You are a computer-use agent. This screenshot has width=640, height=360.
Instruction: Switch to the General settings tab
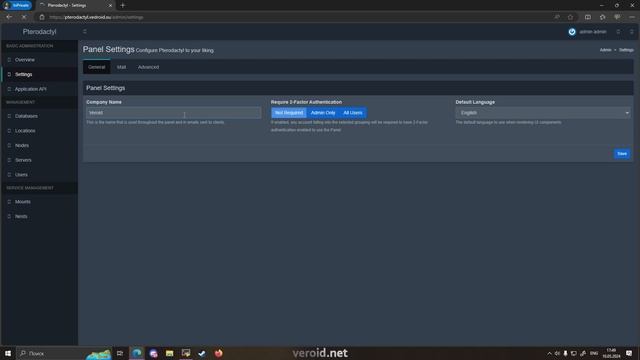(97, 67)
